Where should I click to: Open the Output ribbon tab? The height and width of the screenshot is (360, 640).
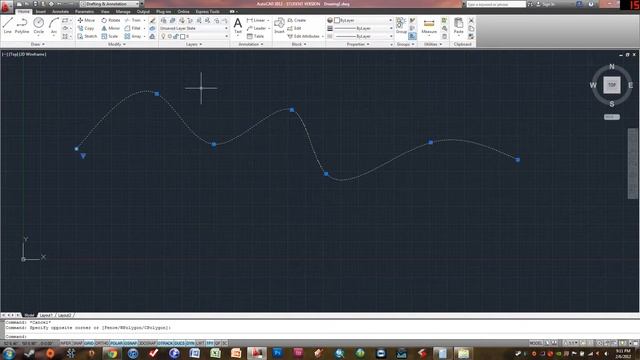click(143, 11)
